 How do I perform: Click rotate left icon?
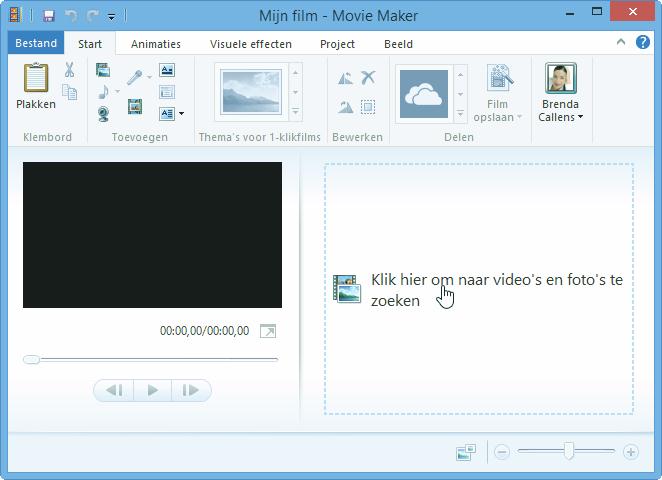[x=345, y=78]
